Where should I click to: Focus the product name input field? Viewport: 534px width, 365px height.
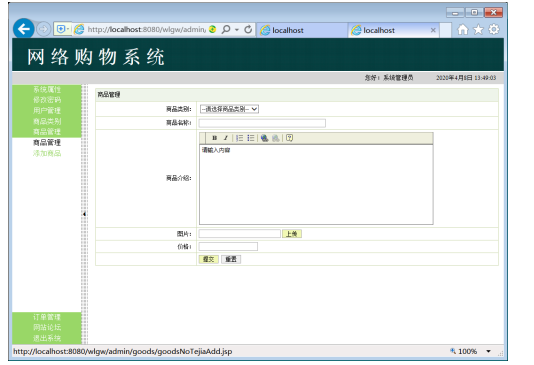262,123
